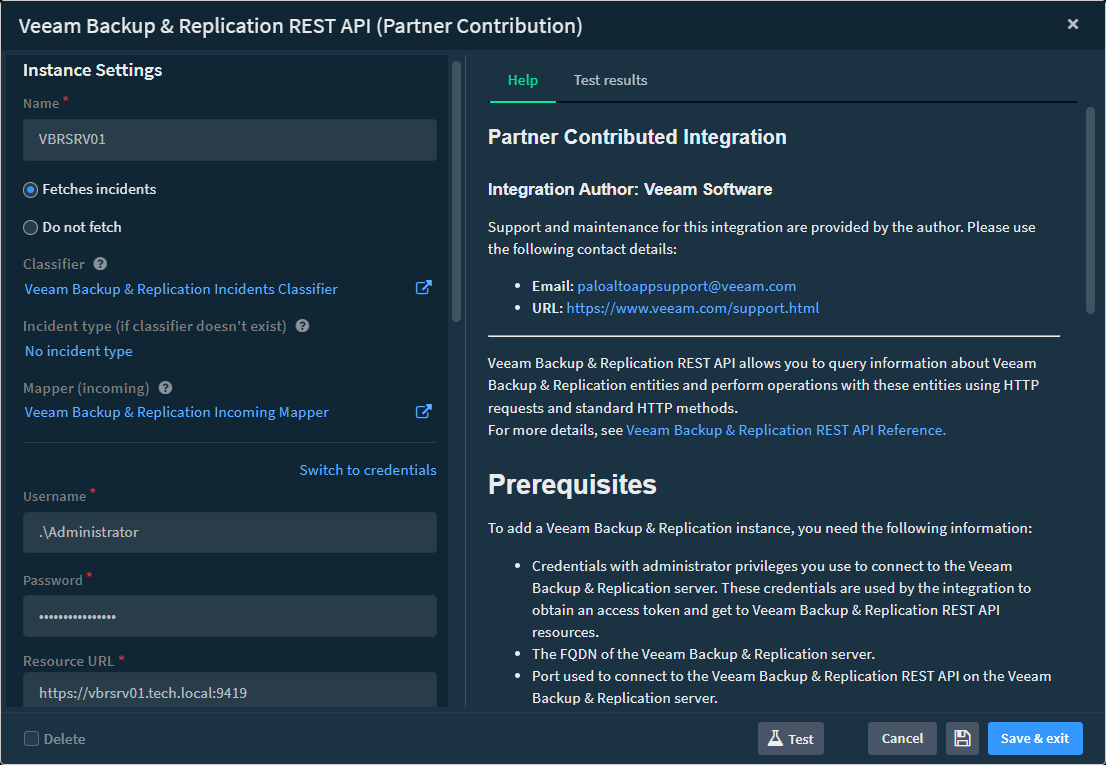Open Veeam Backup & Replication Incoming Mapper dropdown
The width and height of the screenshot is (1106, 765).
pos(176,412)
